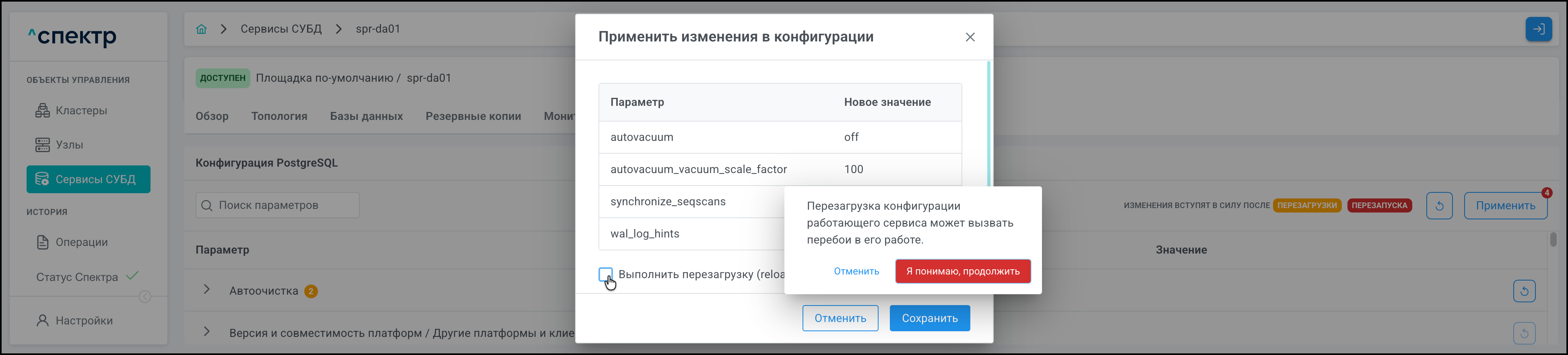Switch to the Топология tab
The height and width of the screenshot is (355, 1568).
coord(279,116)
